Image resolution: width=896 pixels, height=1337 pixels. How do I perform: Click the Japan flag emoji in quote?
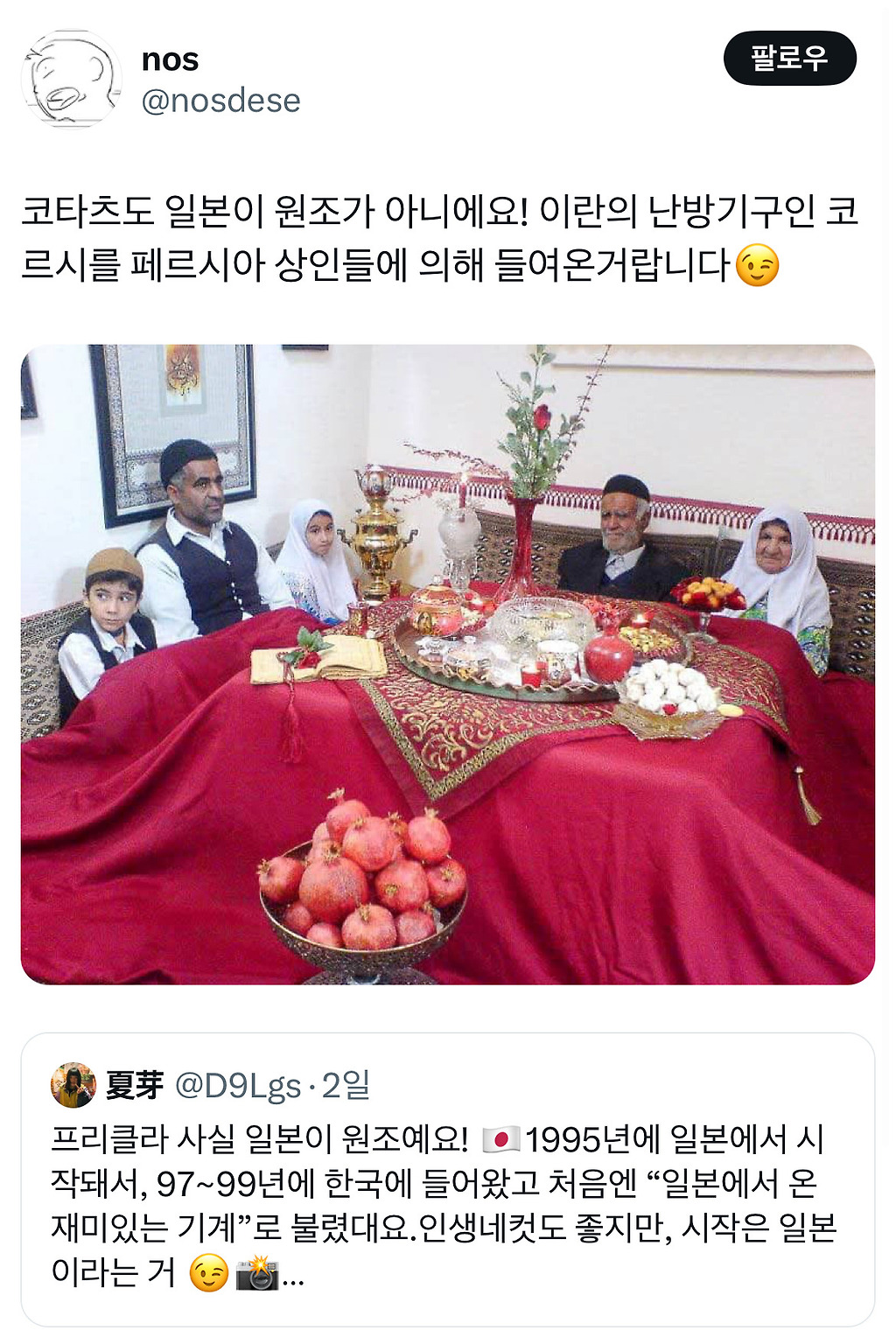point(500,1139)
